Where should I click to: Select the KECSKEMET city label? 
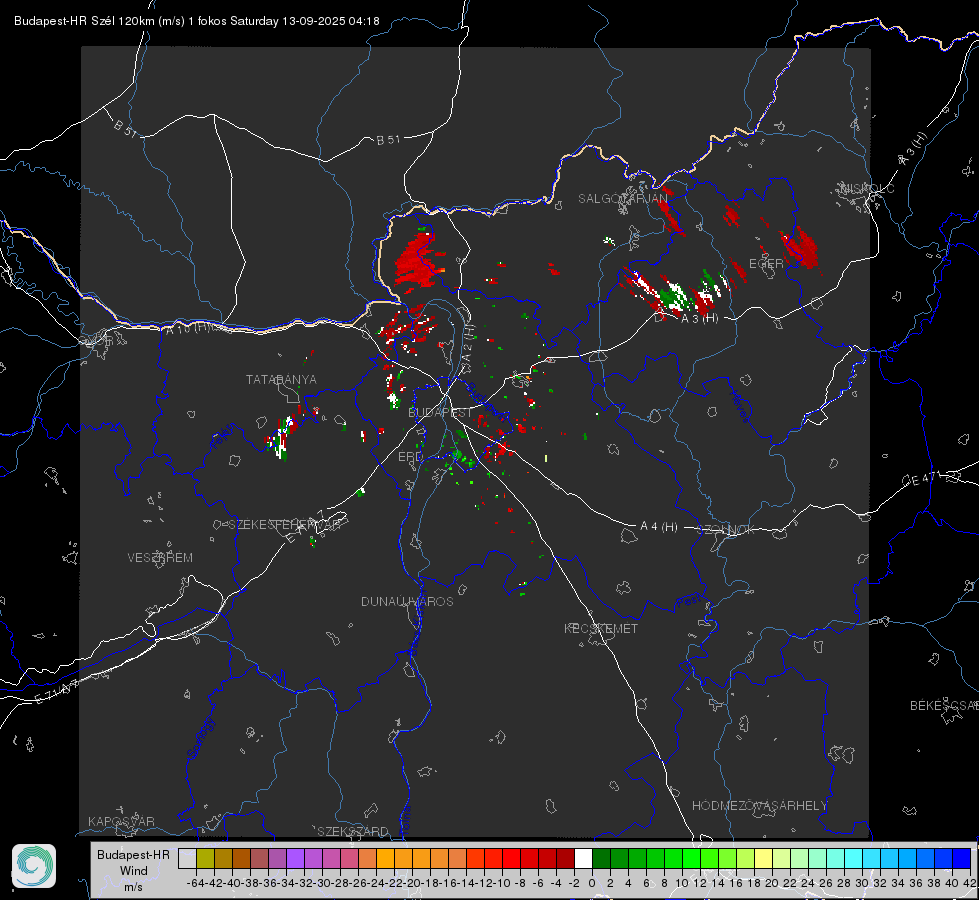pyautogui.click(x=601, y=629)
